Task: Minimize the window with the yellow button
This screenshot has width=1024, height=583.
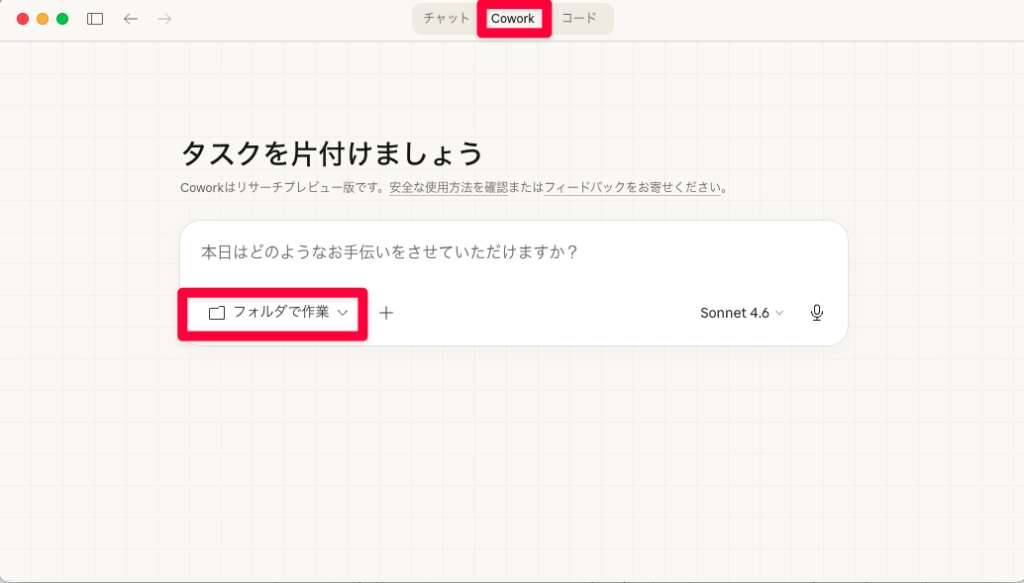Action: [x=43, y=17]
